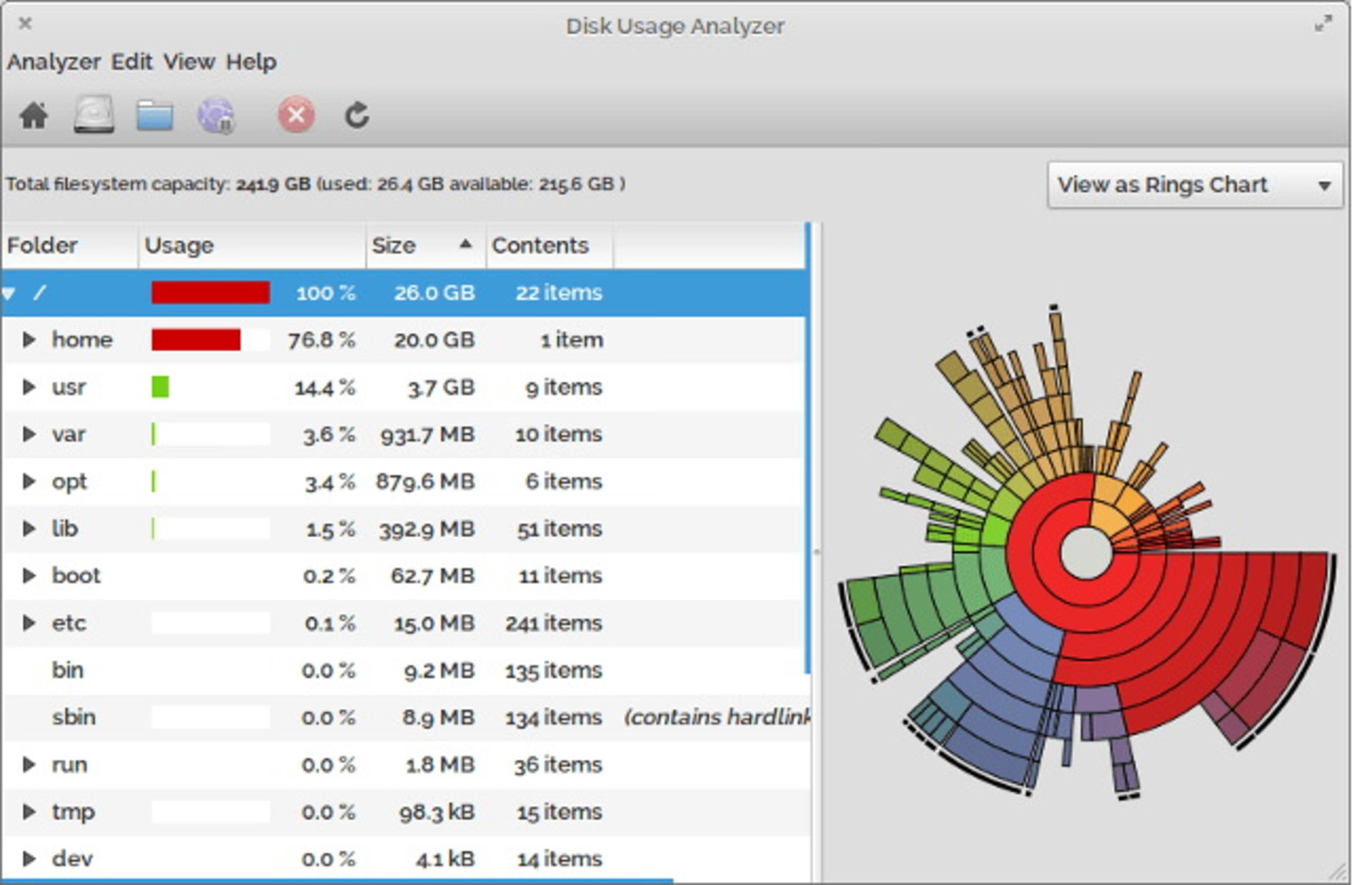Viewport: 1372px width, 885px height.
Task: Open the View as Rings Chart dropdown
Action: click(x=1195, y=185)
